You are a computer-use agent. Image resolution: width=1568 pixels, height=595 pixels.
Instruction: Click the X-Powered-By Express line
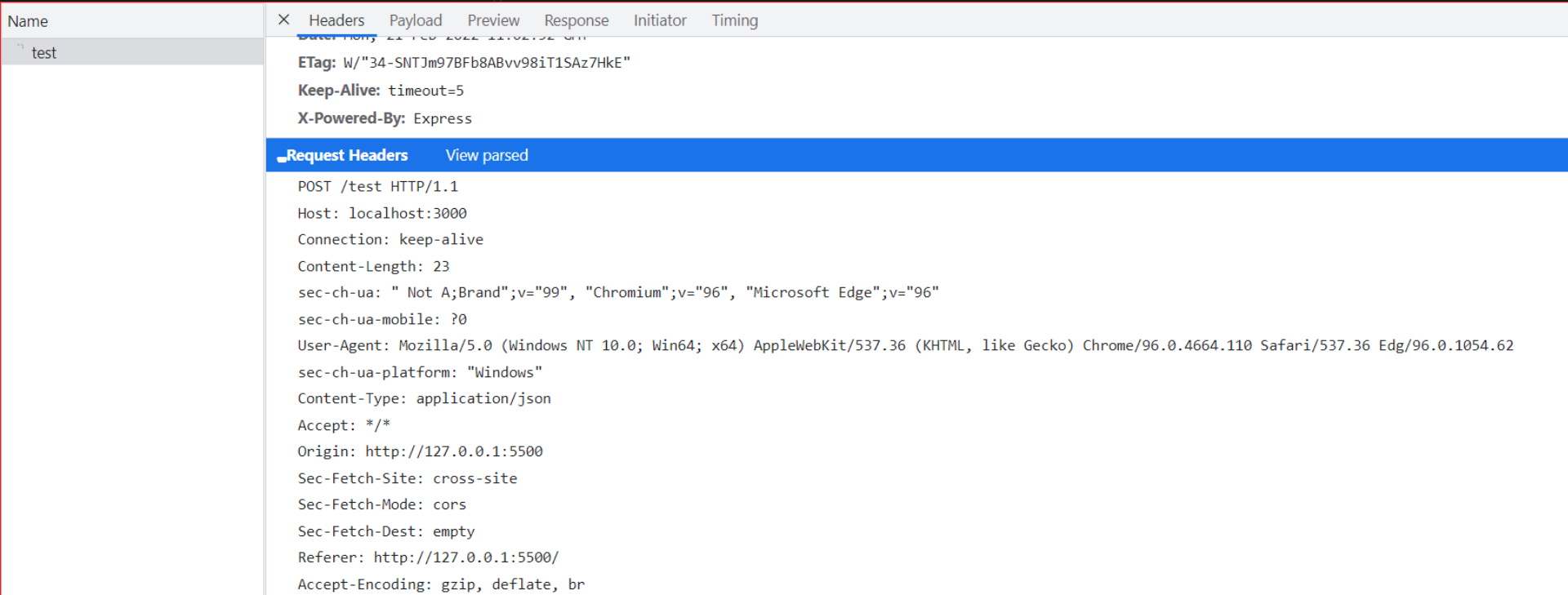(x=385, y=118)
